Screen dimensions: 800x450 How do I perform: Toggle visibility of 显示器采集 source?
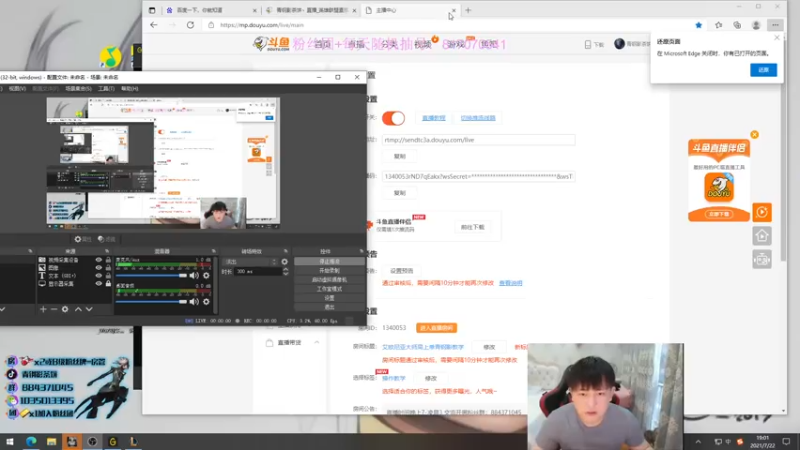tap(98, 283)
